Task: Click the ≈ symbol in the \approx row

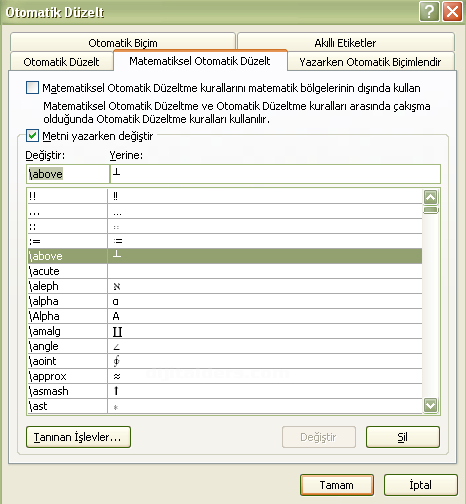Action: (117, 376)
